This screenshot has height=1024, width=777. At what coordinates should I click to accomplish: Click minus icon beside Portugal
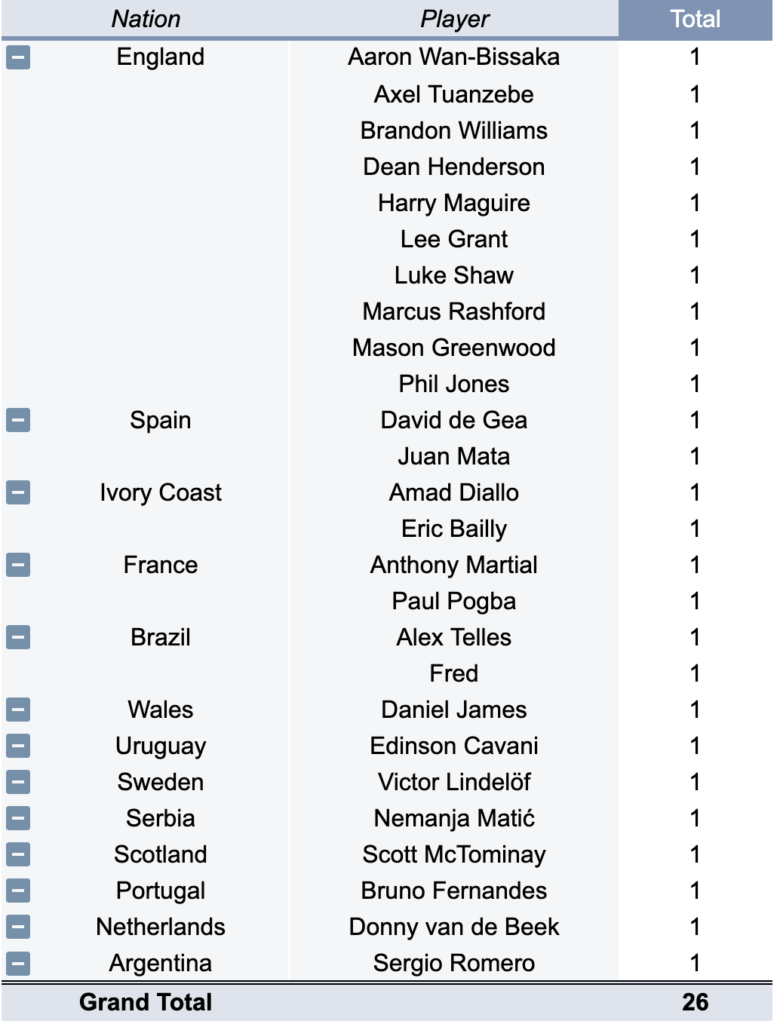pyautogui.click(x=18, y=891)
